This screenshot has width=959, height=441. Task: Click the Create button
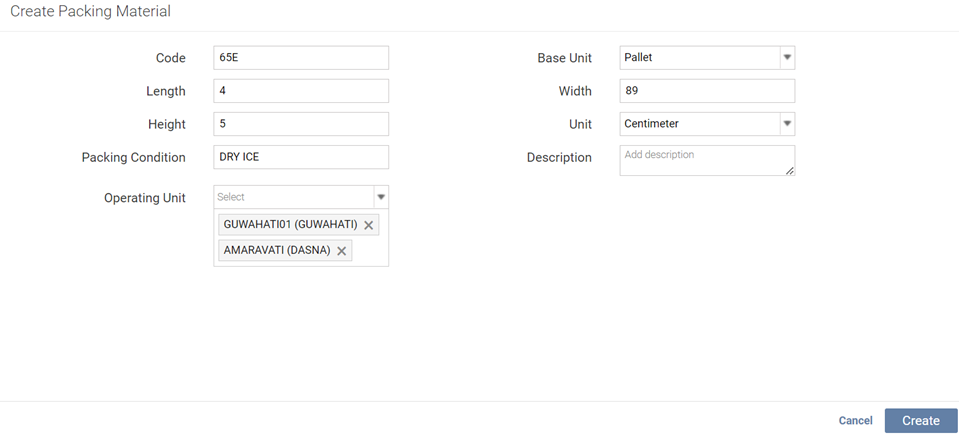[x=920, y=421]
